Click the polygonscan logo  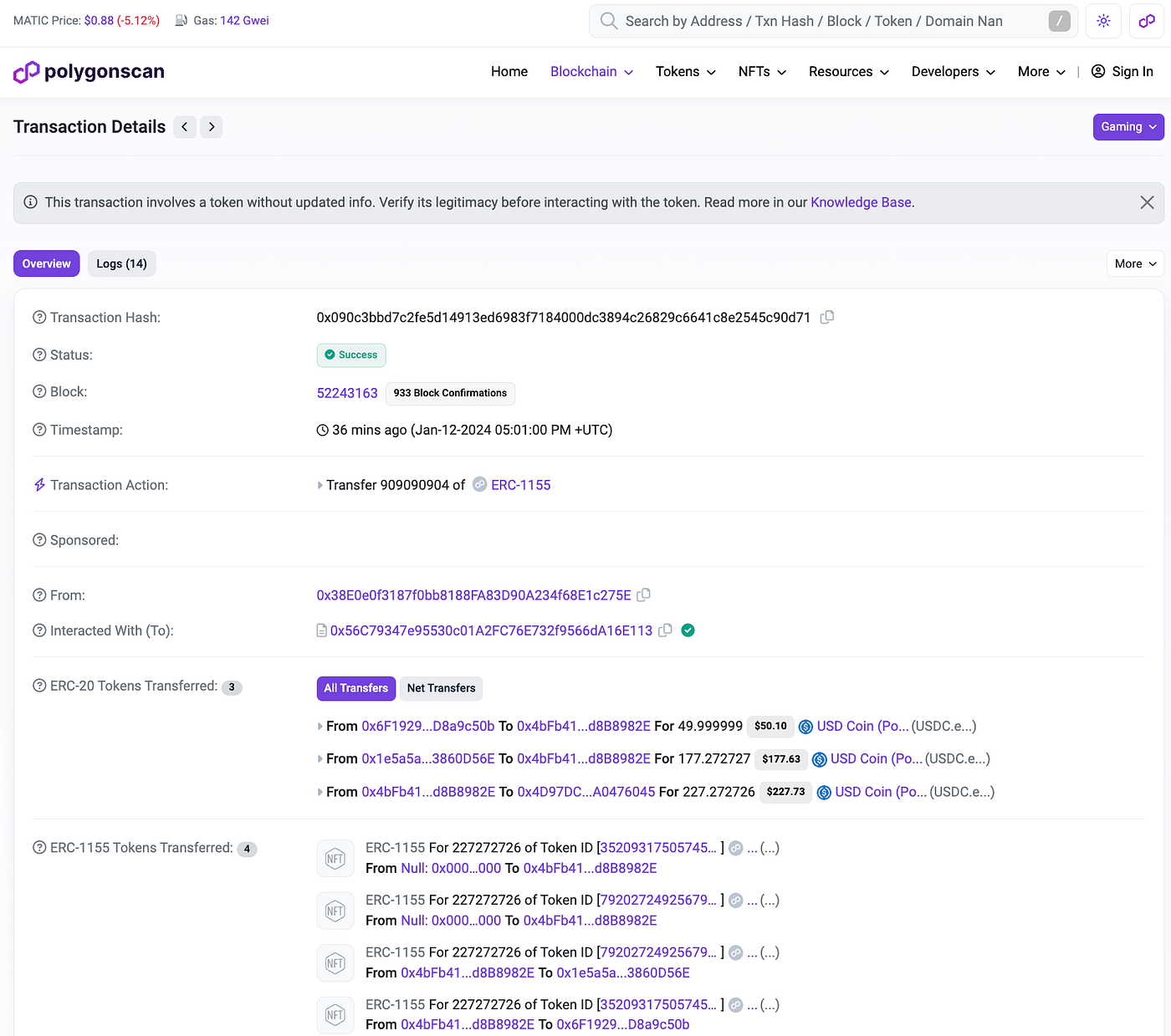[89, 72]
